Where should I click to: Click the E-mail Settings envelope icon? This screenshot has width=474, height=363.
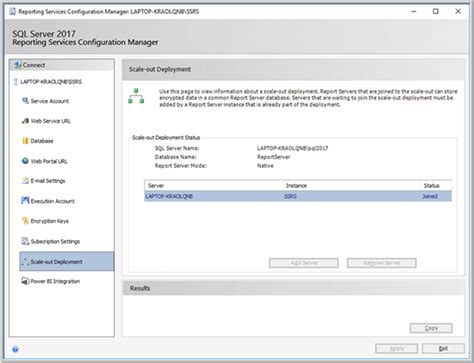[25, 181]
